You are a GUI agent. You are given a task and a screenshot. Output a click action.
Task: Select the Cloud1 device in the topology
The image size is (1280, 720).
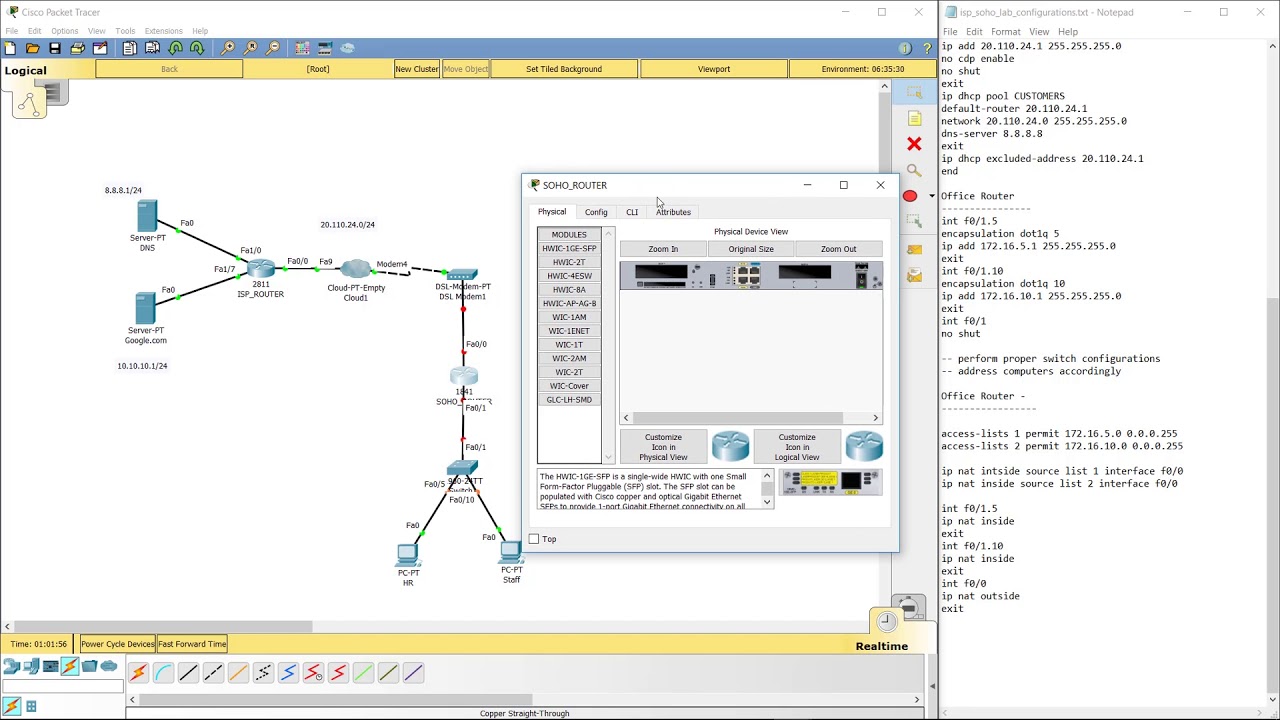click(x=355, y=269)
